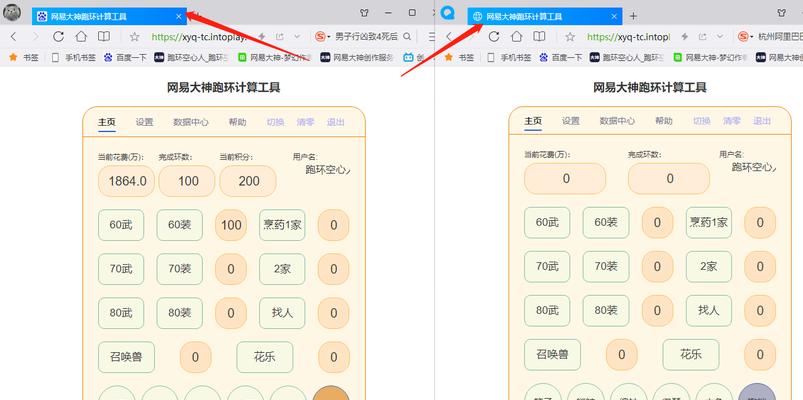Open 网易大神创作服务 bookmark in left window
The width and height of the screenshot is (803, 400).
pos(357,57)
